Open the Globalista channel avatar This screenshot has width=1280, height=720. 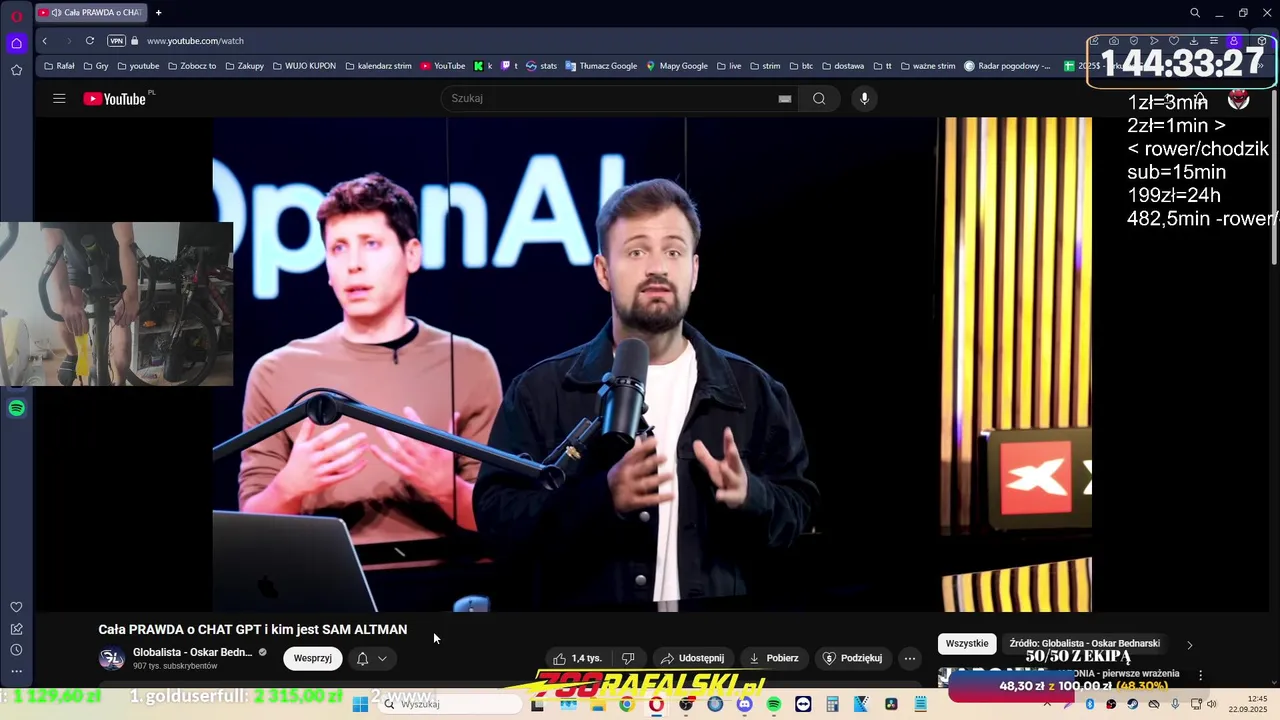pyautogui.click(x=112, y=658)
